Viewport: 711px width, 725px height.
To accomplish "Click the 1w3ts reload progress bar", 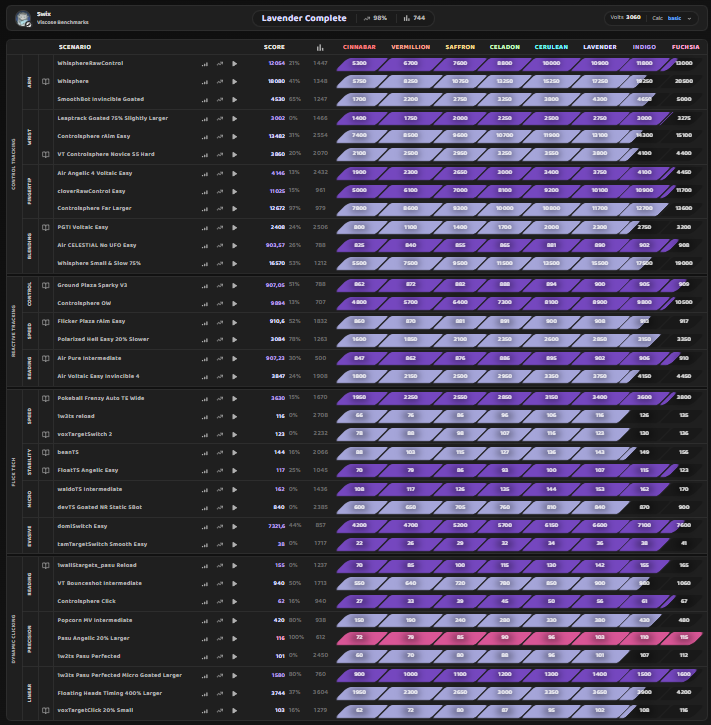I will point(486,416).
